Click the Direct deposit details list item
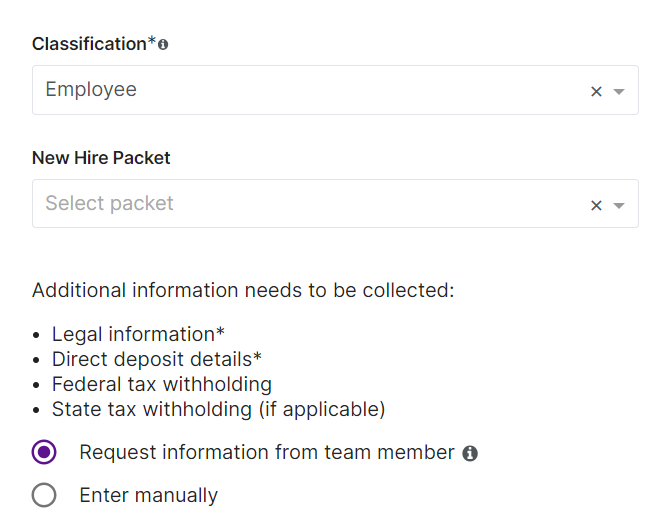The image size is (657, 526). 157,359
